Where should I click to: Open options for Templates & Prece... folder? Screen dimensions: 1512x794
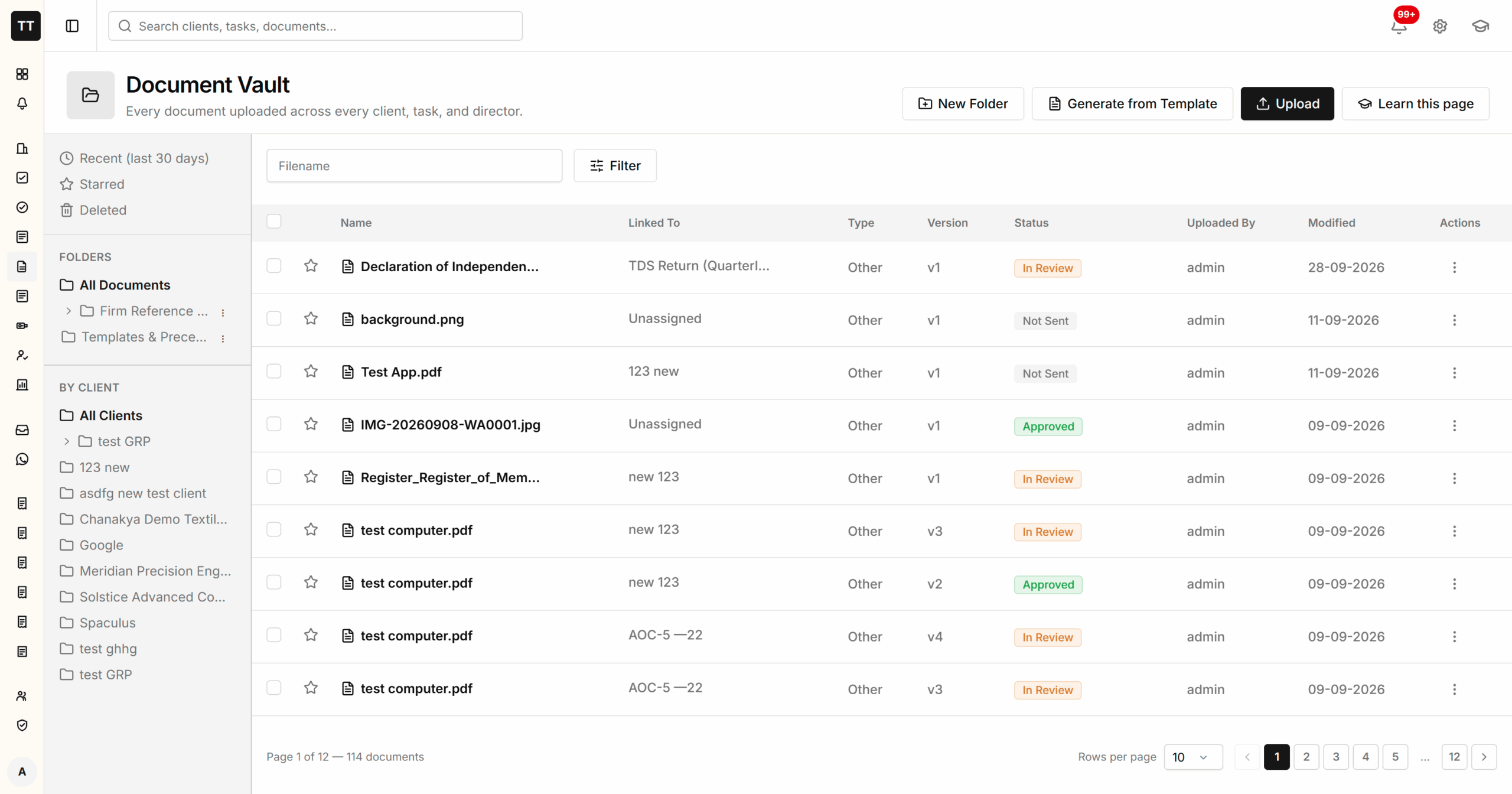[223, 339]
